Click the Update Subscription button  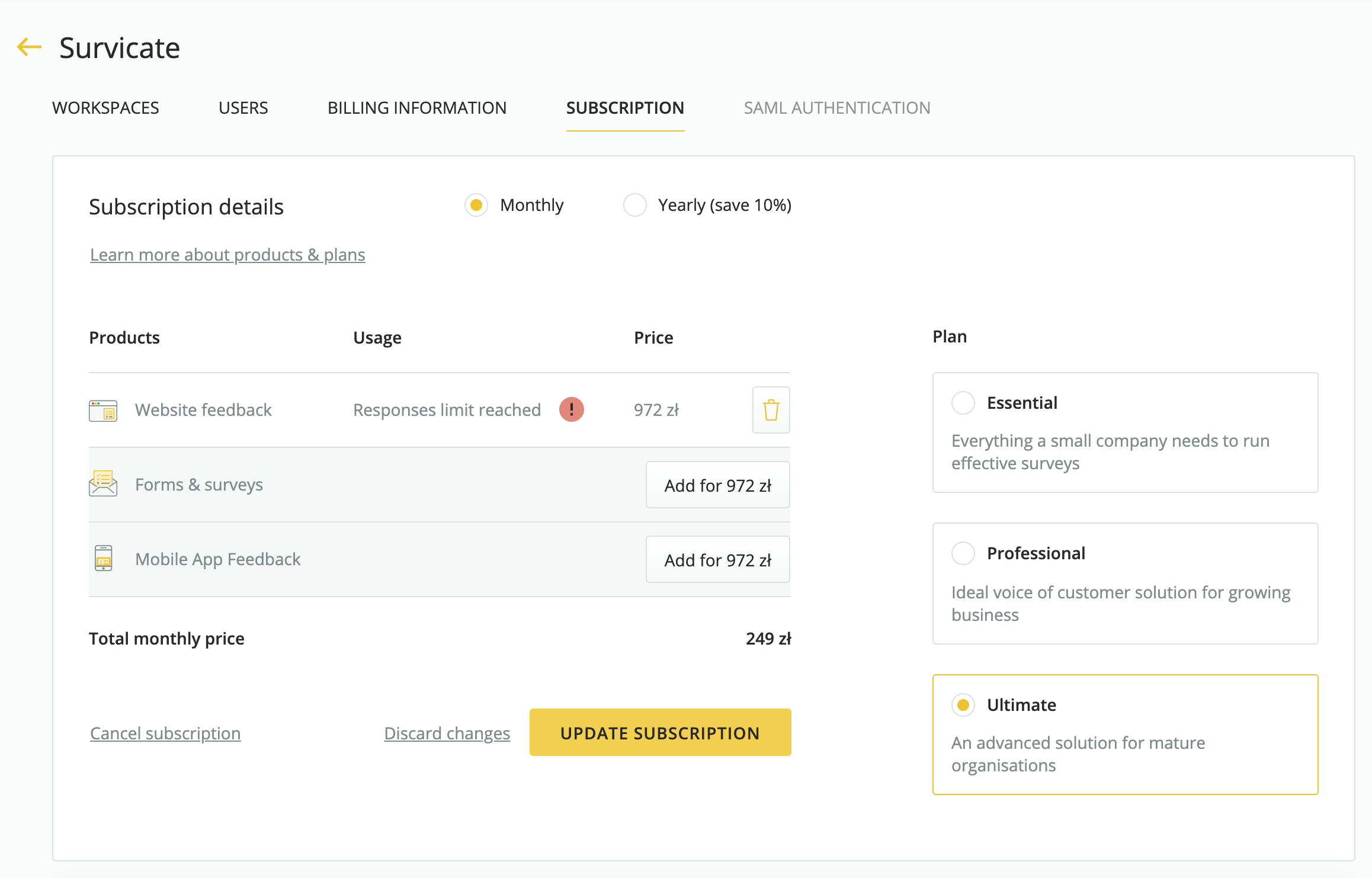coord(660,732)
